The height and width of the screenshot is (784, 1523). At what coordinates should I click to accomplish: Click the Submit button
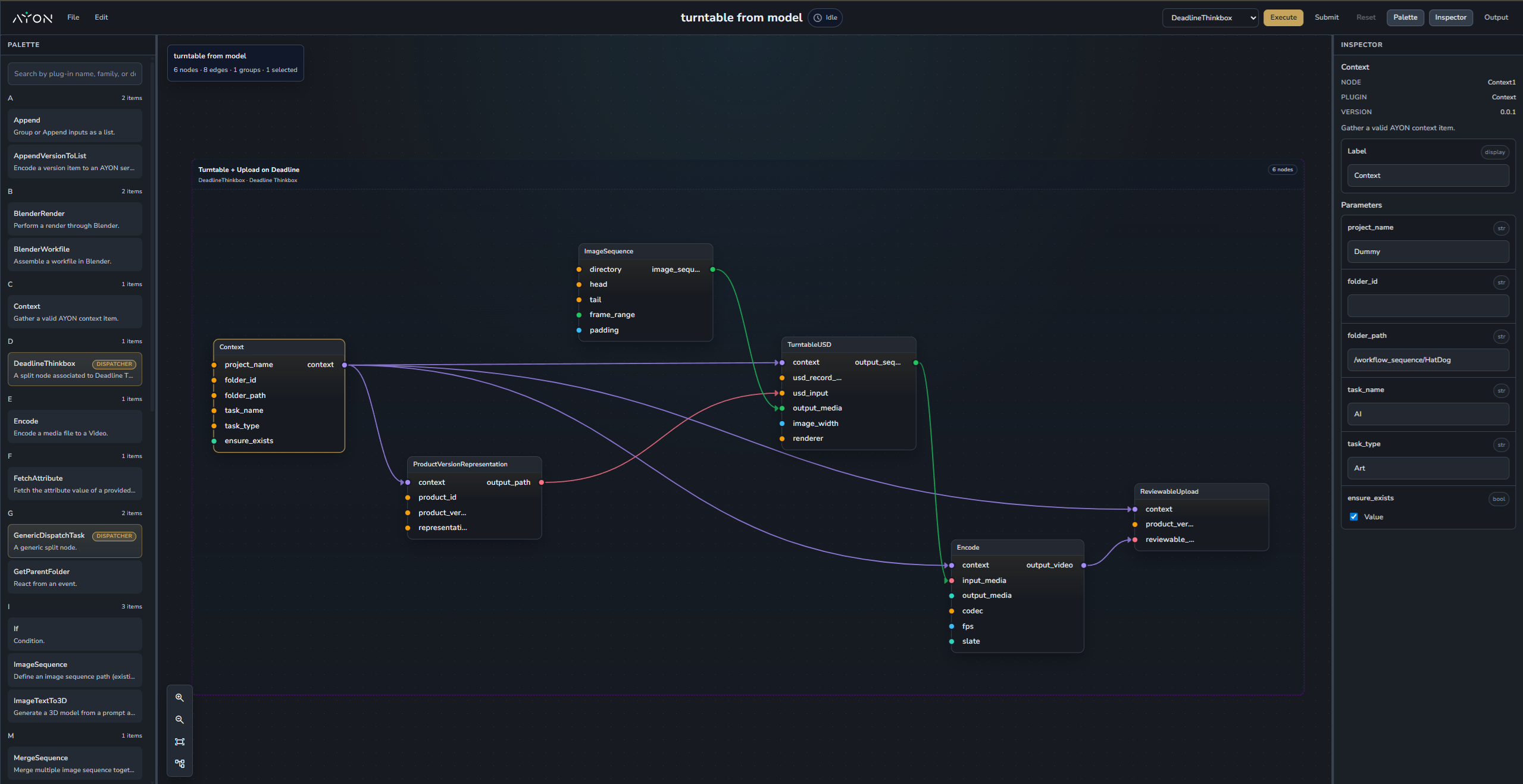point(1326,18)
